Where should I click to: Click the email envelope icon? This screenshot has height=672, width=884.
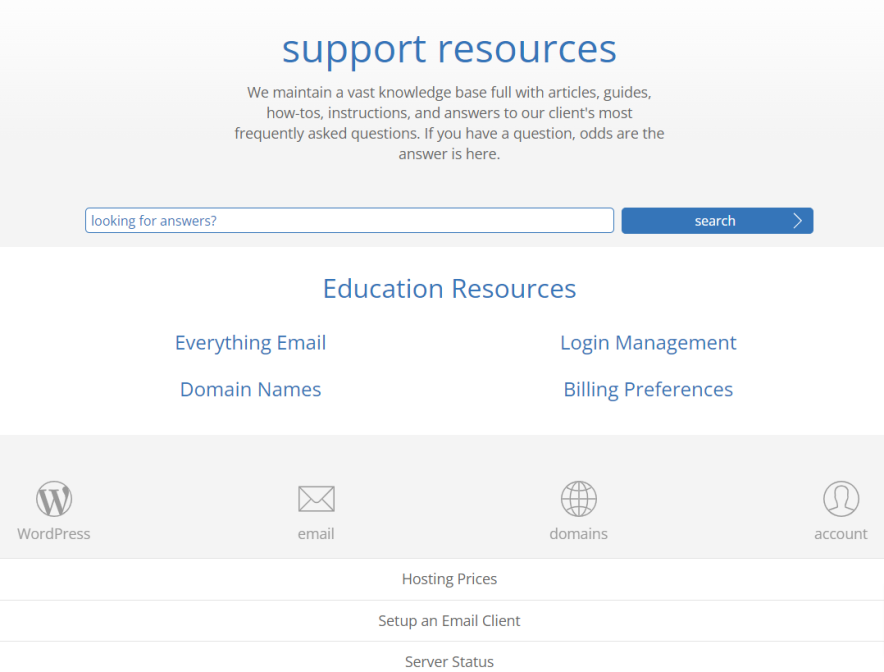(316, 499)
